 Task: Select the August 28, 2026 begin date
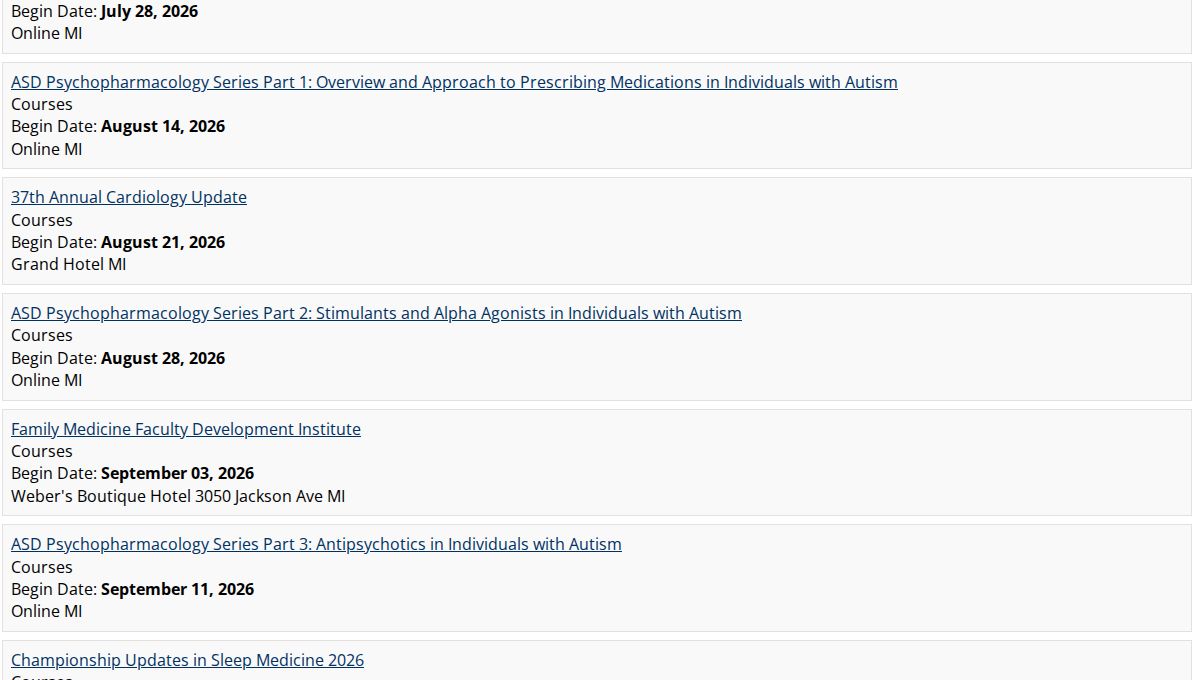click(x=163, y=358)
